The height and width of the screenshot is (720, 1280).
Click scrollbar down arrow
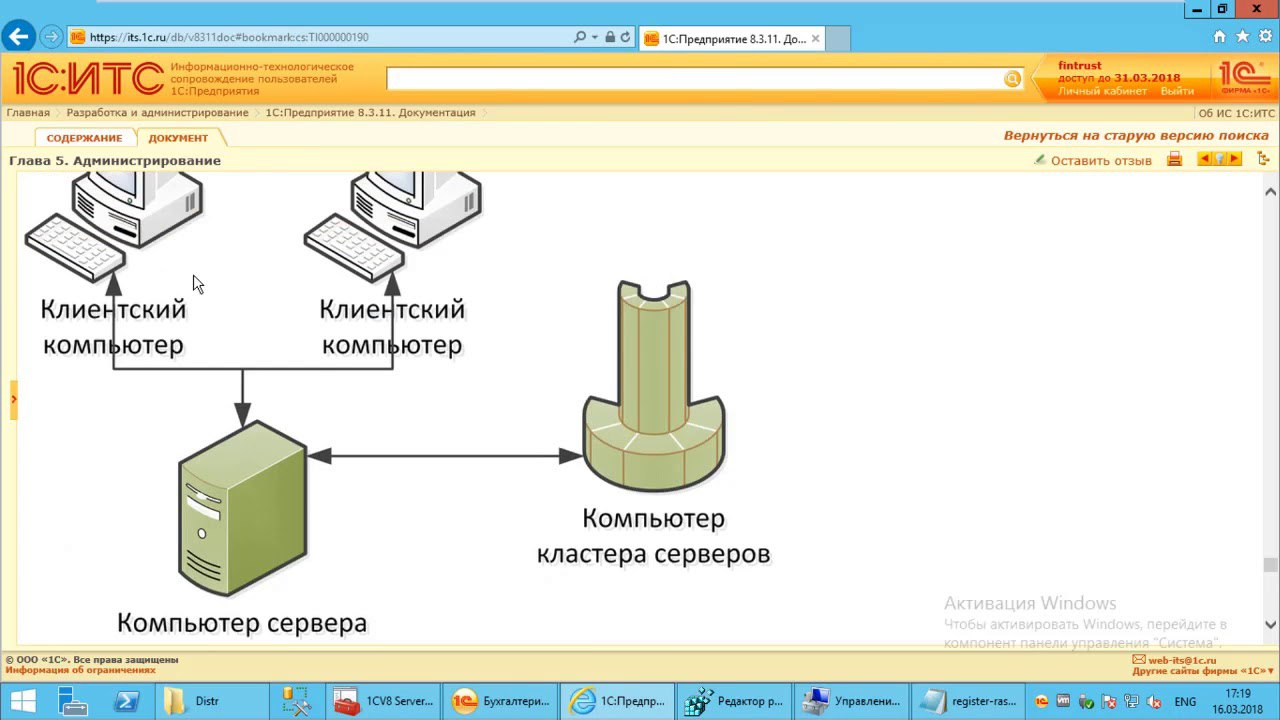pyautogui.click(x=1270, y=625)
